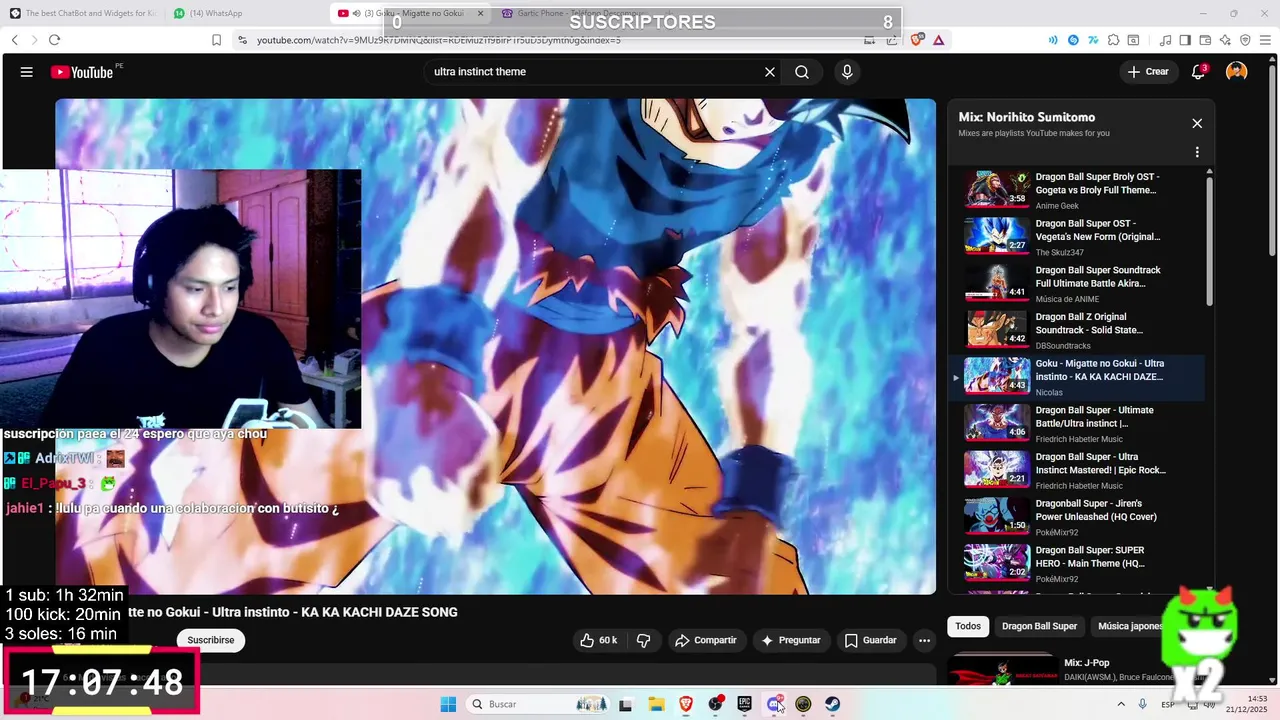Image resolution: width=1280 pixels, height=720 pixels.
Task: Open more actions ellipsis below the video
Action: [925, 640]
